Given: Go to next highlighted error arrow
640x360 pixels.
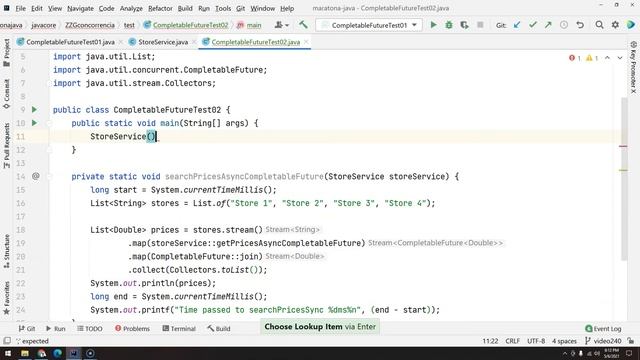Looking at the screenshot, I should [620, 58].
